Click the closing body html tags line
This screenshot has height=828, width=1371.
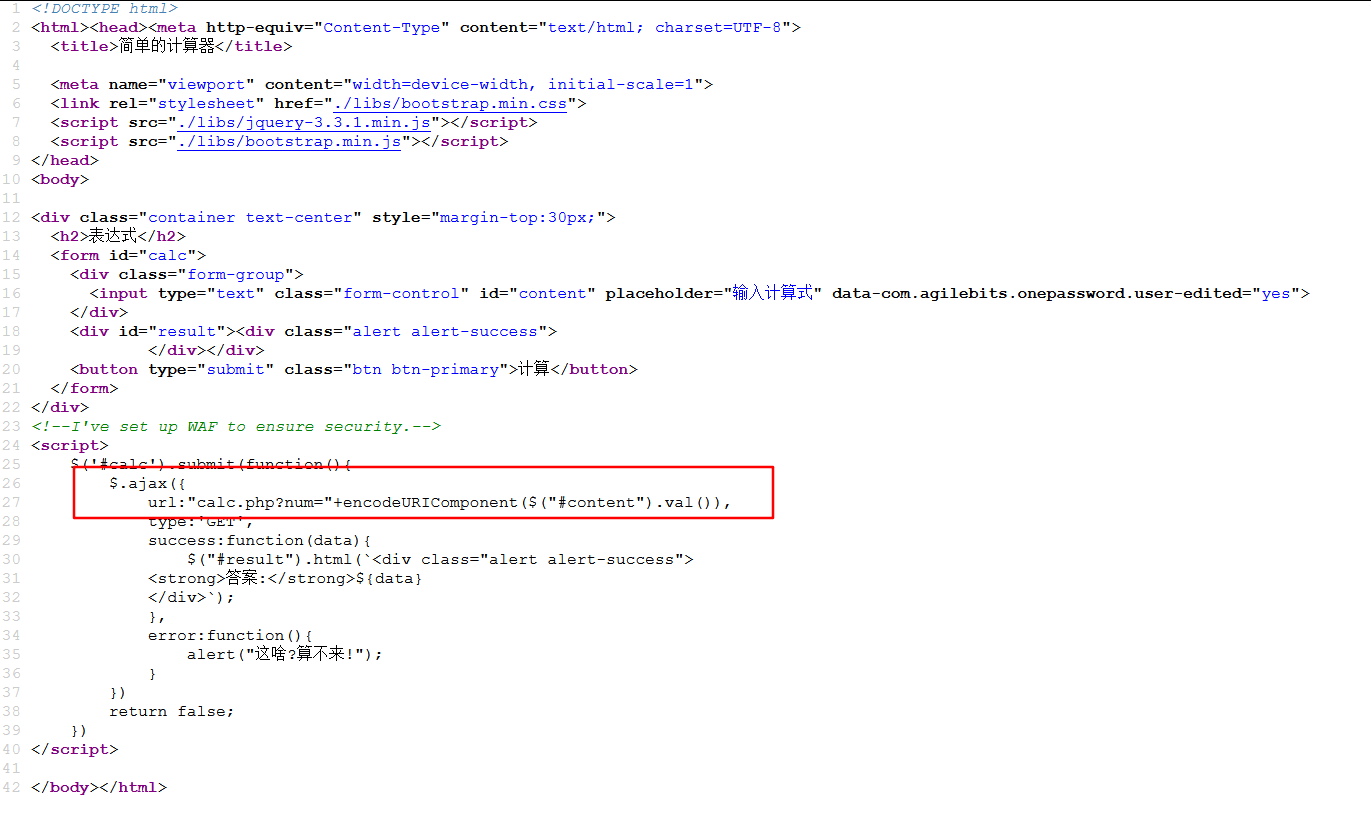point(99,787)
